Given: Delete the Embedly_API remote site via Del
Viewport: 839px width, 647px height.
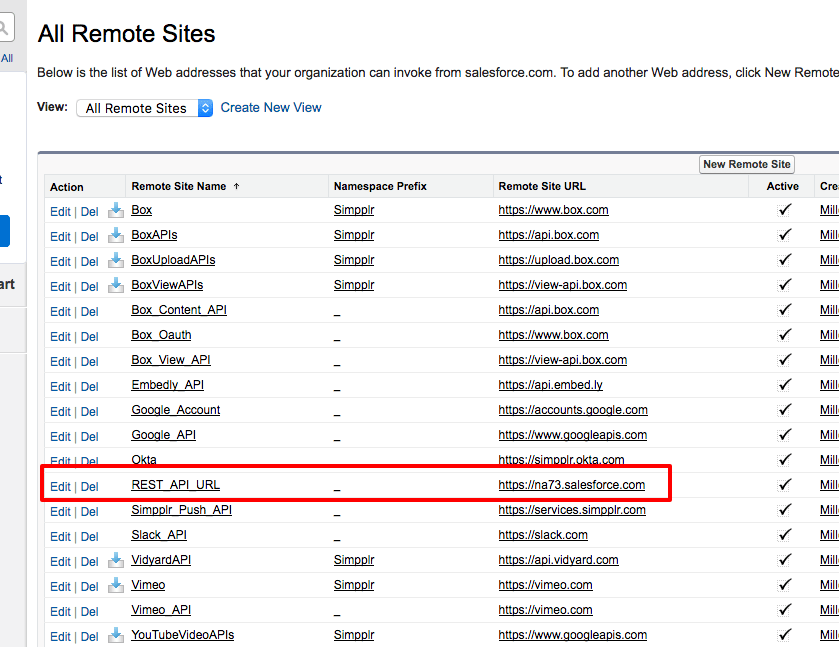Looking at the screenshot, I should click(89, 385).
